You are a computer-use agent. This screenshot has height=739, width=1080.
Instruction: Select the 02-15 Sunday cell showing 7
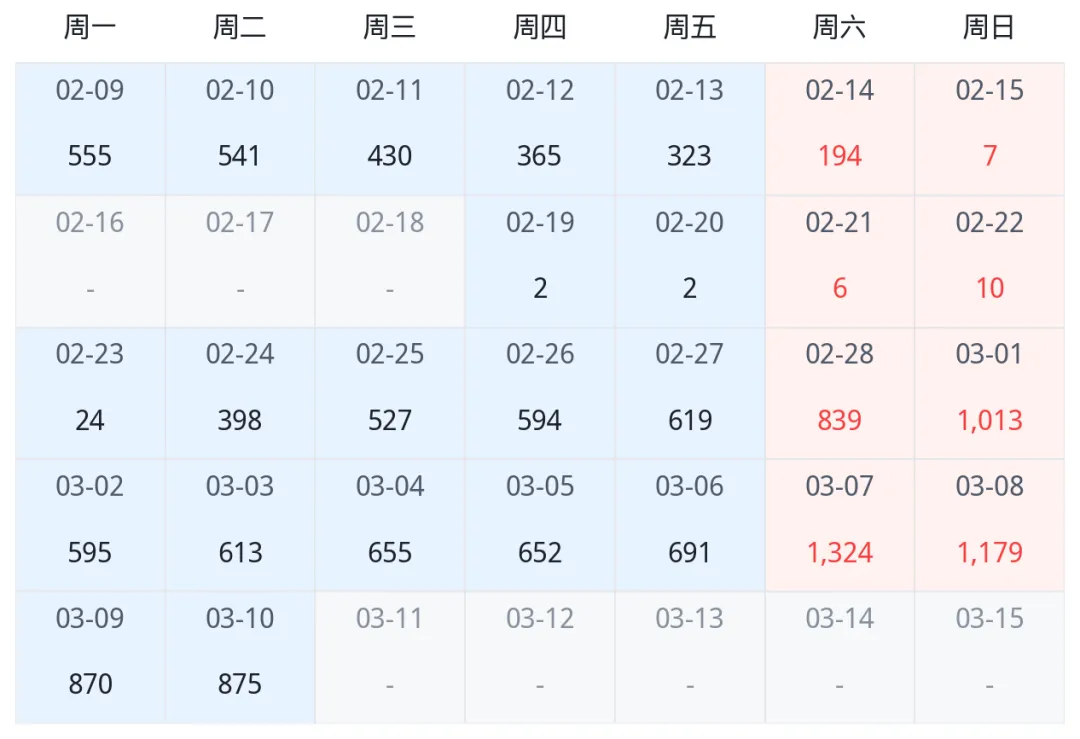pos(990,129)
